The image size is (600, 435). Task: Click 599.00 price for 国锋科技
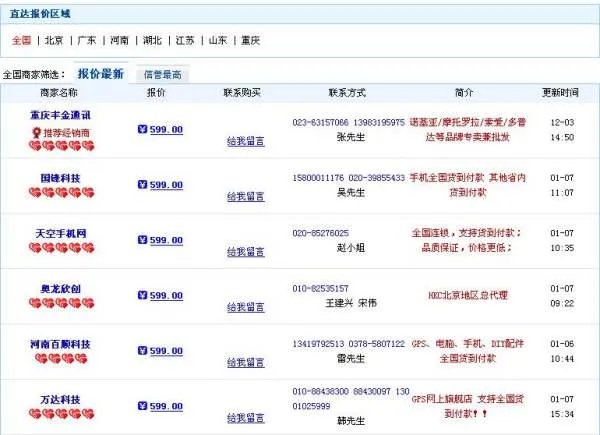point(166,185)
